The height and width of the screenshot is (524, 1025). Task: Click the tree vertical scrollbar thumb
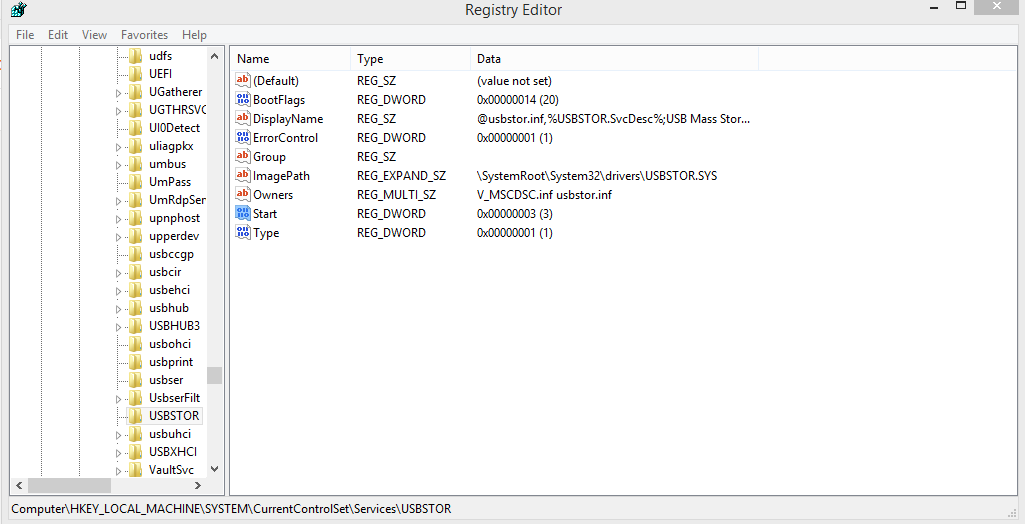214,375
